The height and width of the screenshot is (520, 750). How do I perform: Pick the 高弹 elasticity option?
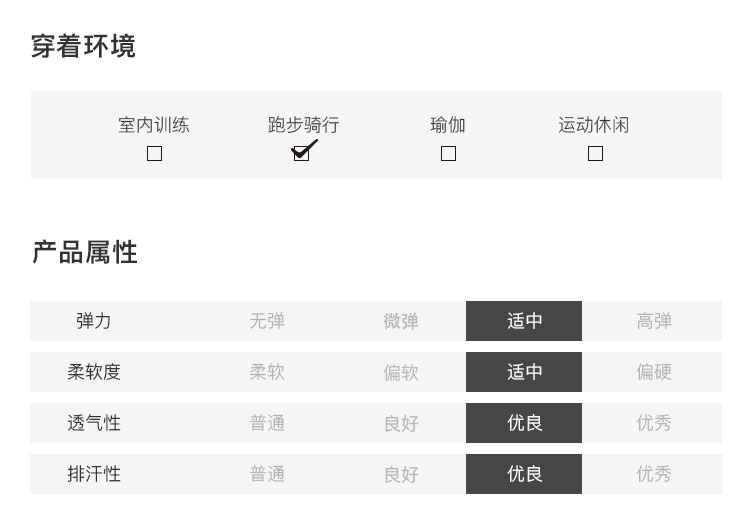click(x=654, y=321)
